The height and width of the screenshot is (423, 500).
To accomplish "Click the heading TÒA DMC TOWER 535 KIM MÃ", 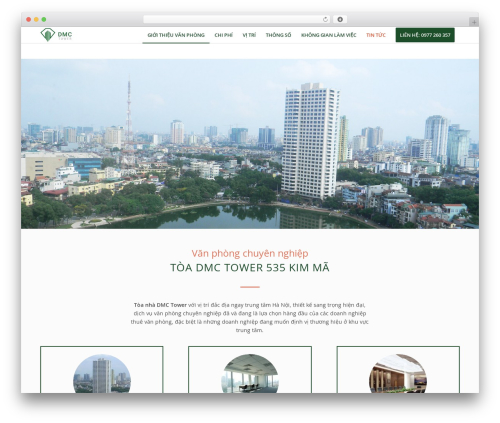I will [250, 268].
